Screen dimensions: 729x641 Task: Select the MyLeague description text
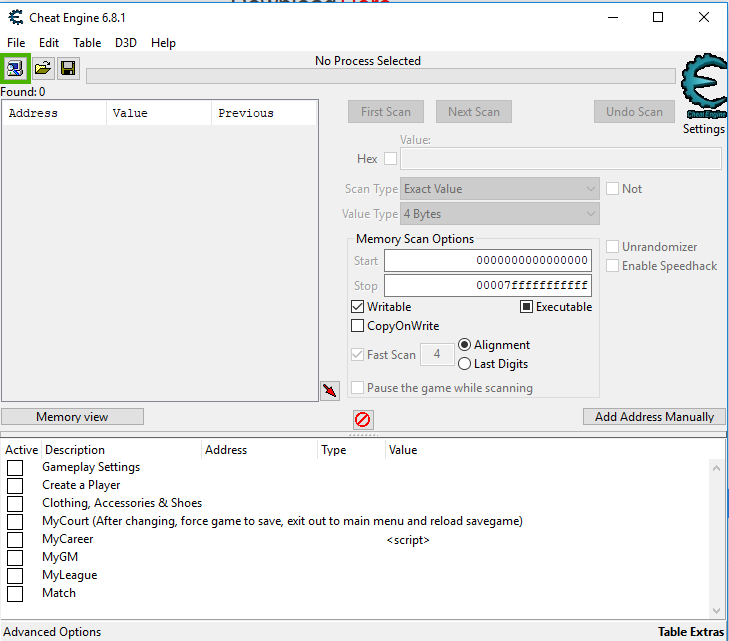70,575
